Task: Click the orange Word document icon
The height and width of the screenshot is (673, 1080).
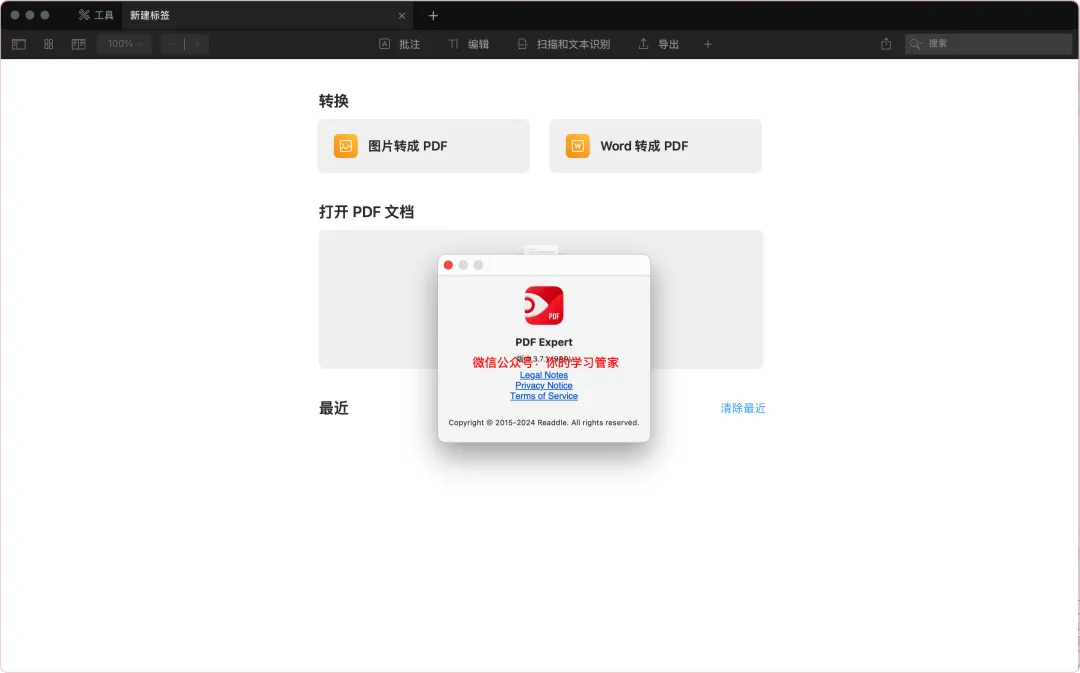Action: coord(578,146)
